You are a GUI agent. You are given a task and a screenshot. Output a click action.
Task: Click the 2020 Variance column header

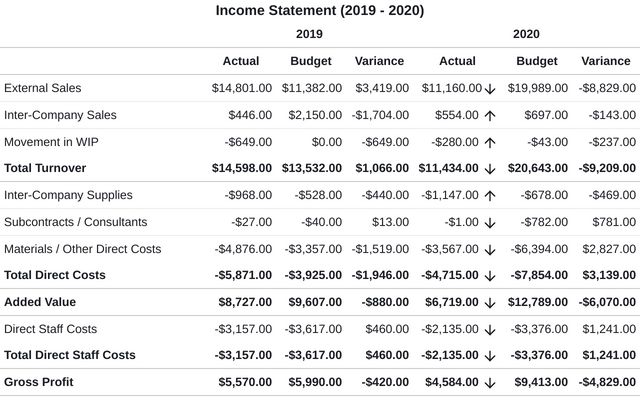605,61
